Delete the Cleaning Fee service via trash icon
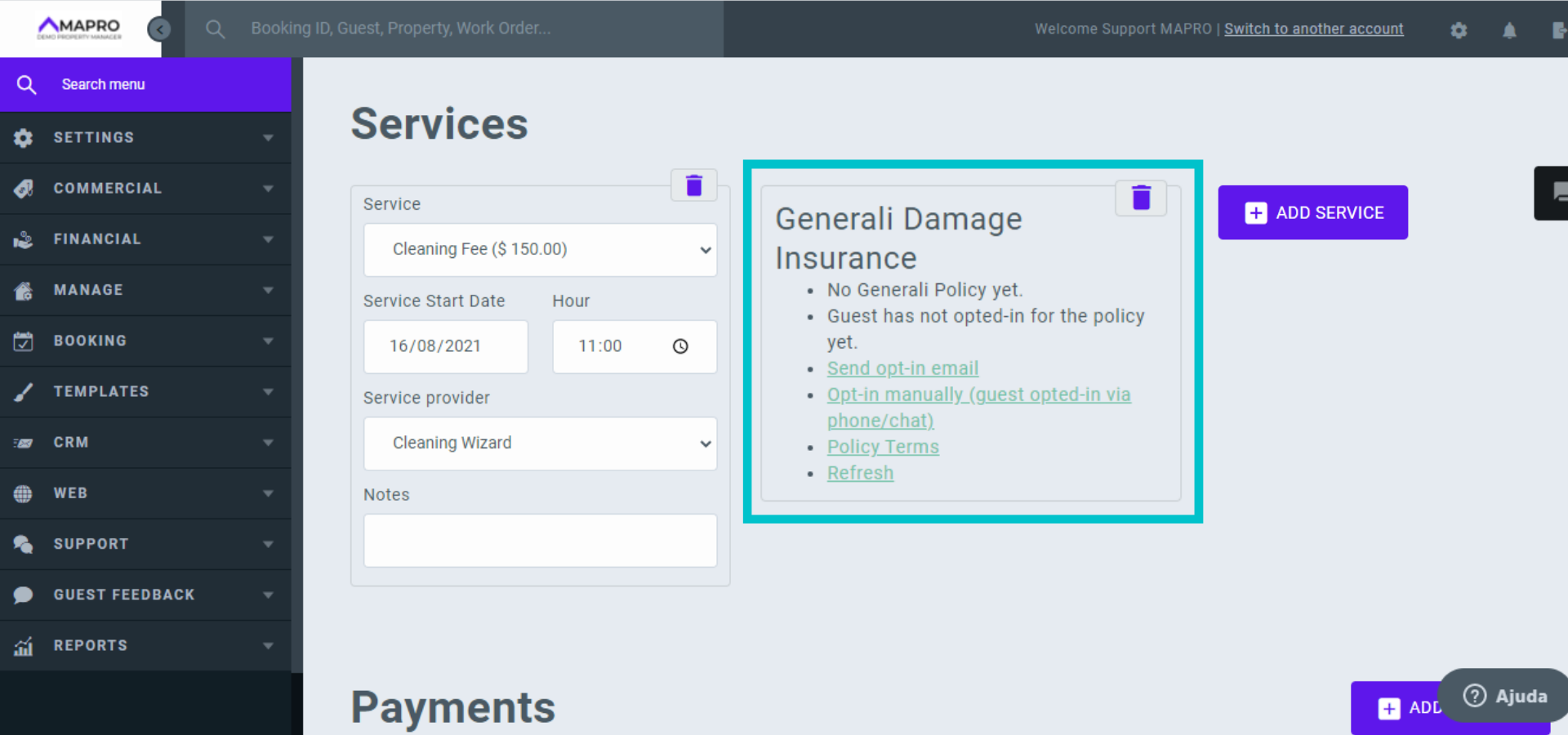1568x735 pixels. coord(693,185)
